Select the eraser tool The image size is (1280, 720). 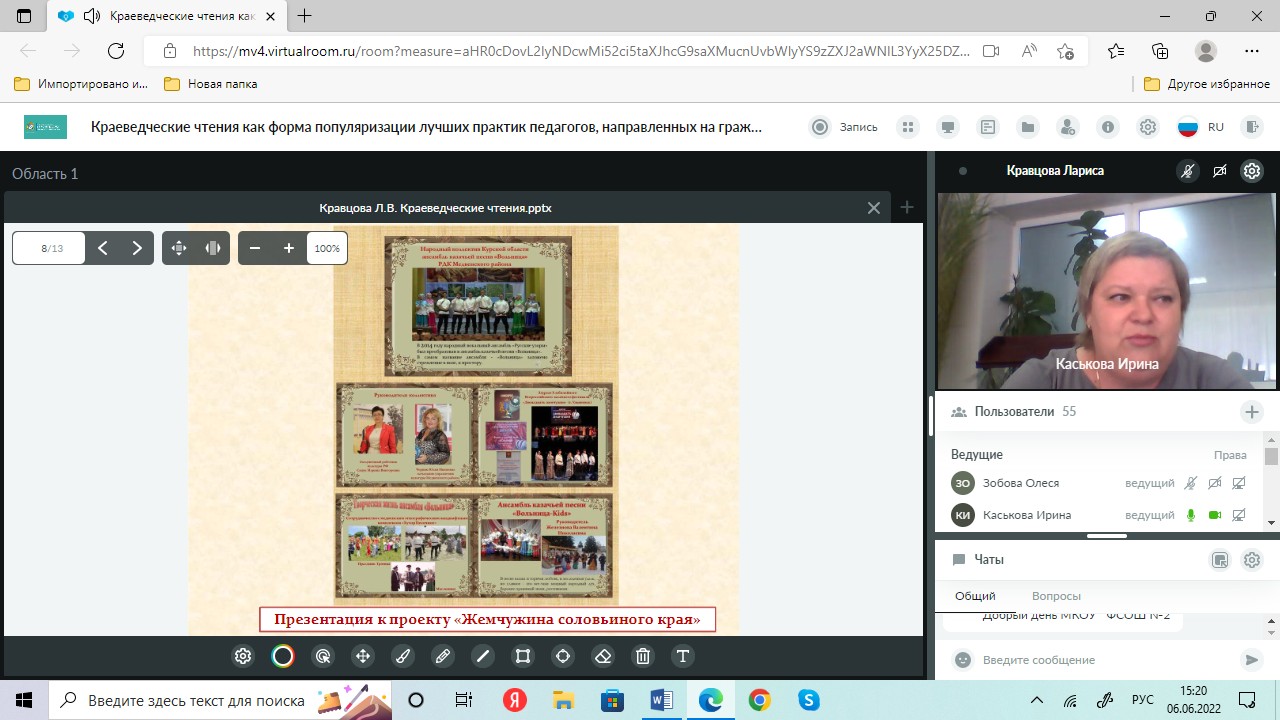coord(603,656)
